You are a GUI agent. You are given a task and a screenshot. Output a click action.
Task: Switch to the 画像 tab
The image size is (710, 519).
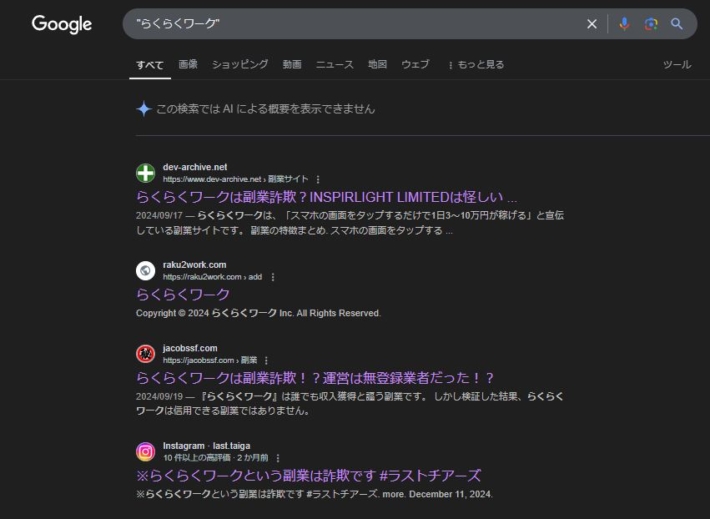tap(188, 64)
